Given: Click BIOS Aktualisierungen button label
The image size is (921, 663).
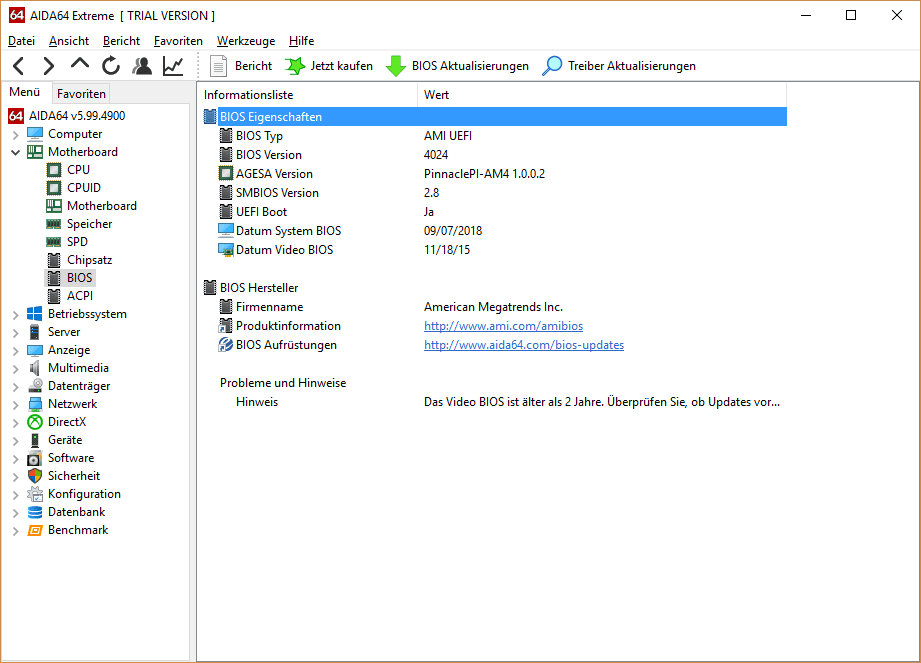Looking at the screenshot, I should tap(470, 66).
